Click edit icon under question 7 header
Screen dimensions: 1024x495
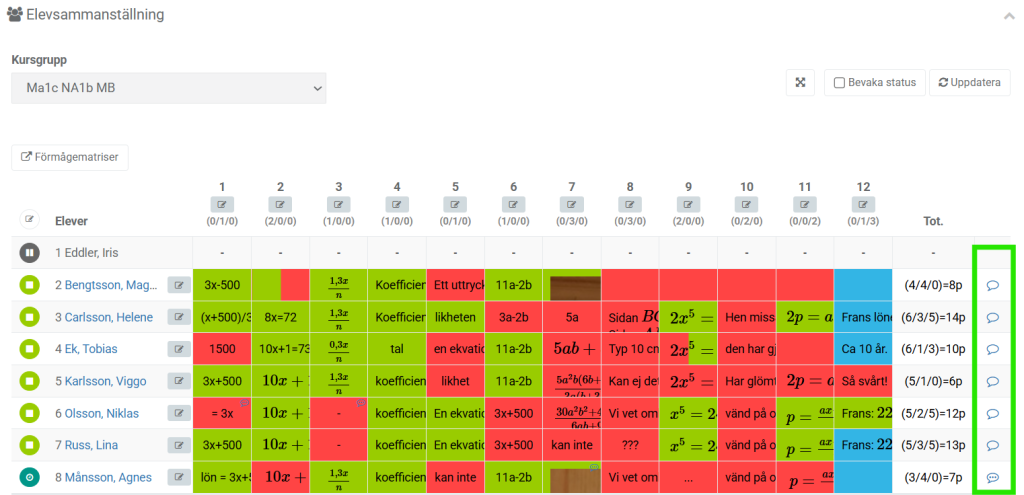(x=572, y=205)
